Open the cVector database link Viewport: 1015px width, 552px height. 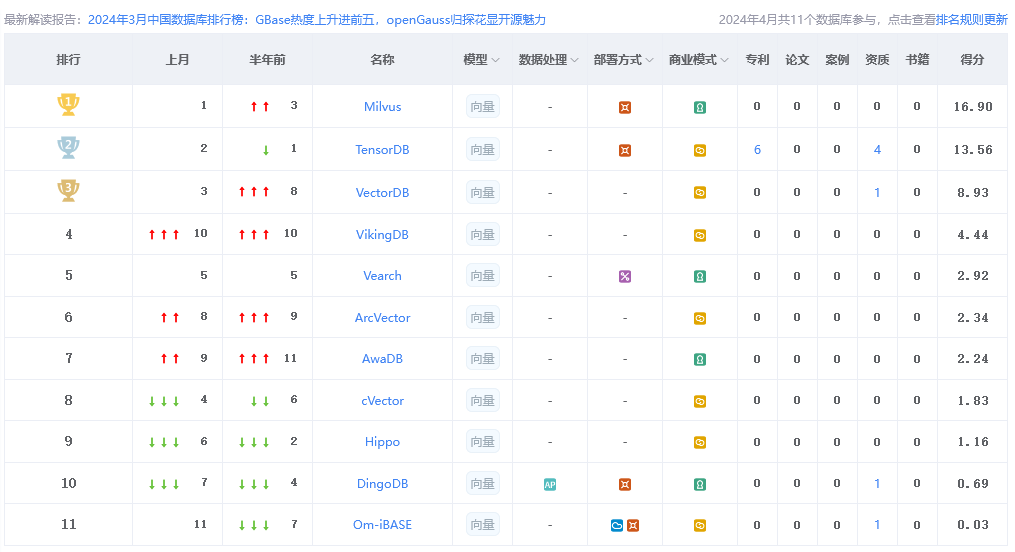(x=383, y=401)
